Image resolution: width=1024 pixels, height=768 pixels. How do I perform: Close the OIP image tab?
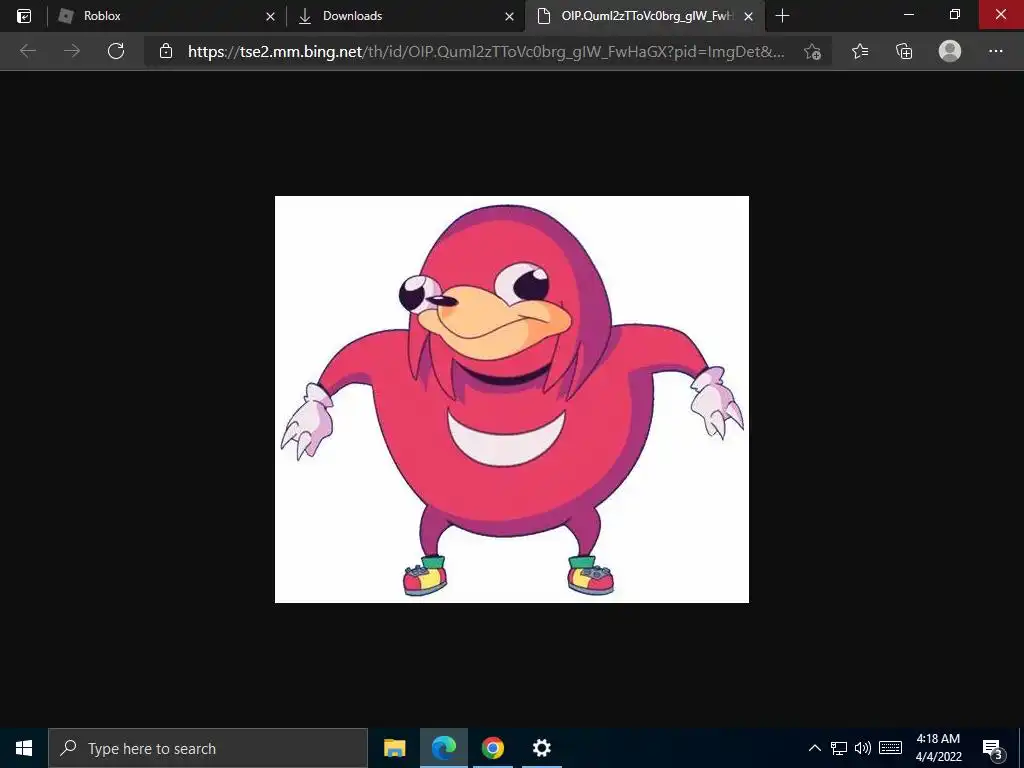click(x=749, y=16)
